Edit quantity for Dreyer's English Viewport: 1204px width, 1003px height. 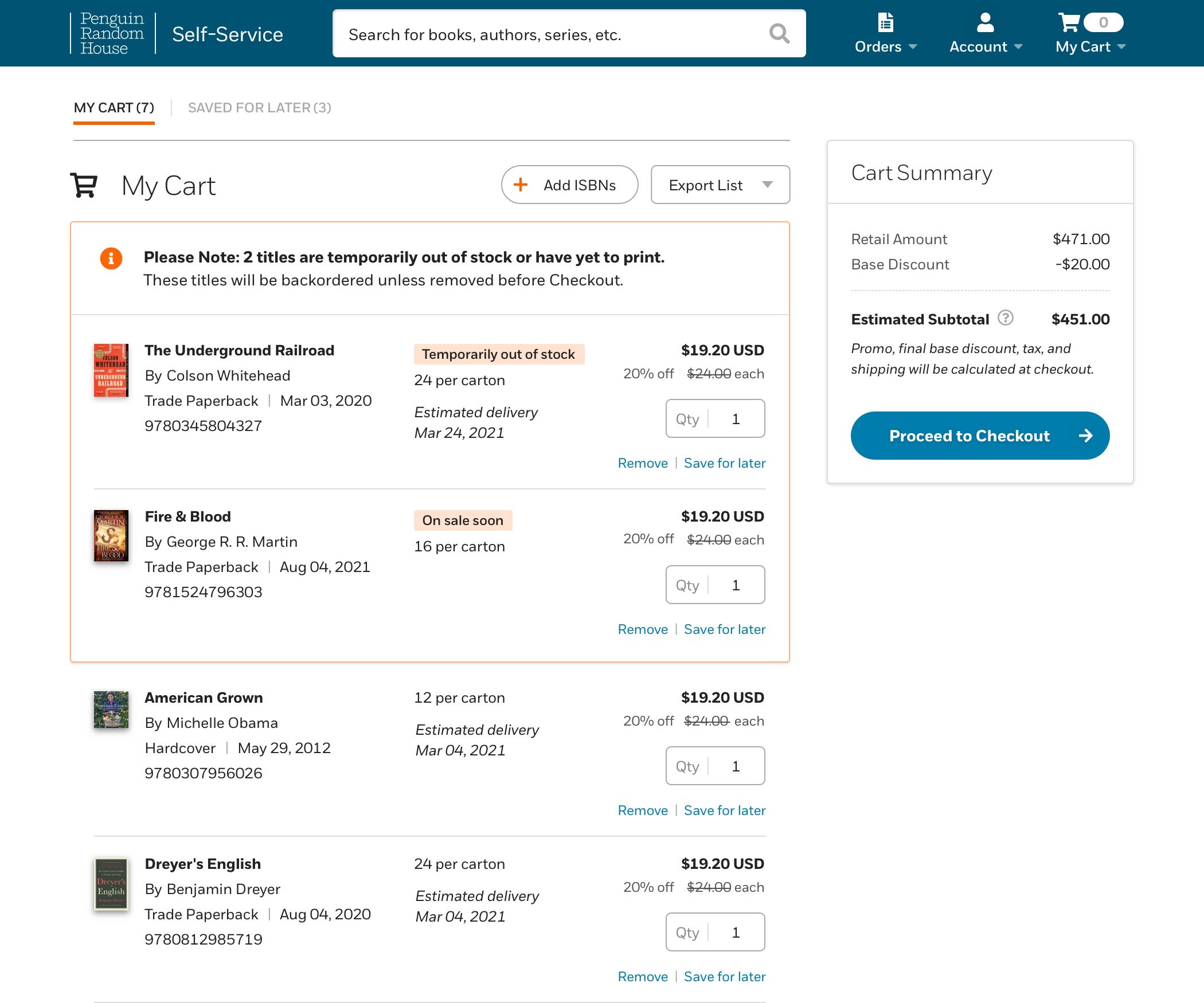(715, 932)
